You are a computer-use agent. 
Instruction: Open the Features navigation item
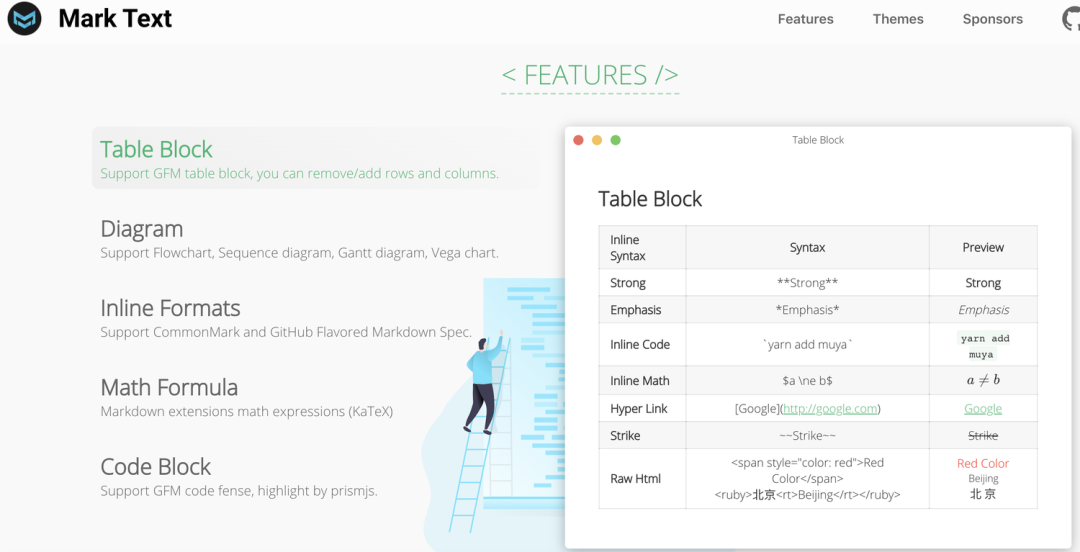coord(805,19)
